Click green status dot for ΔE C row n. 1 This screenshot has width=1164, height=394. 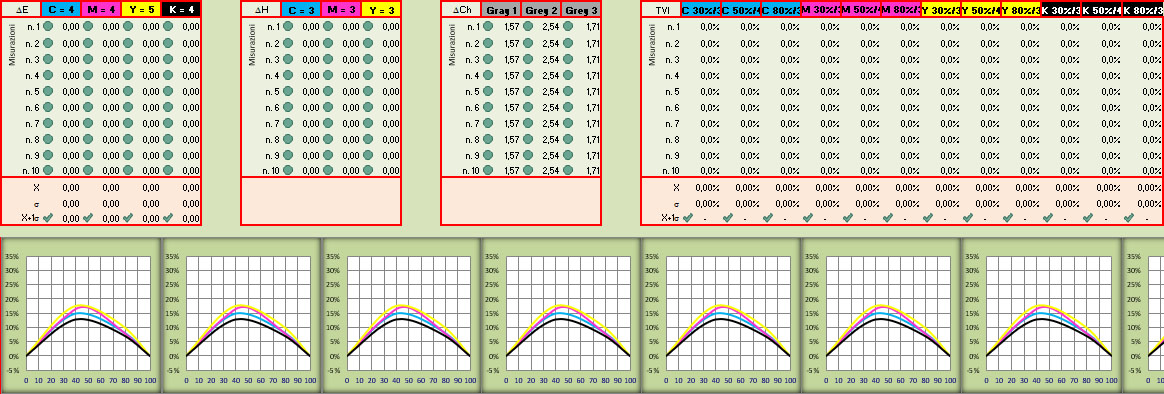[48, 27]
